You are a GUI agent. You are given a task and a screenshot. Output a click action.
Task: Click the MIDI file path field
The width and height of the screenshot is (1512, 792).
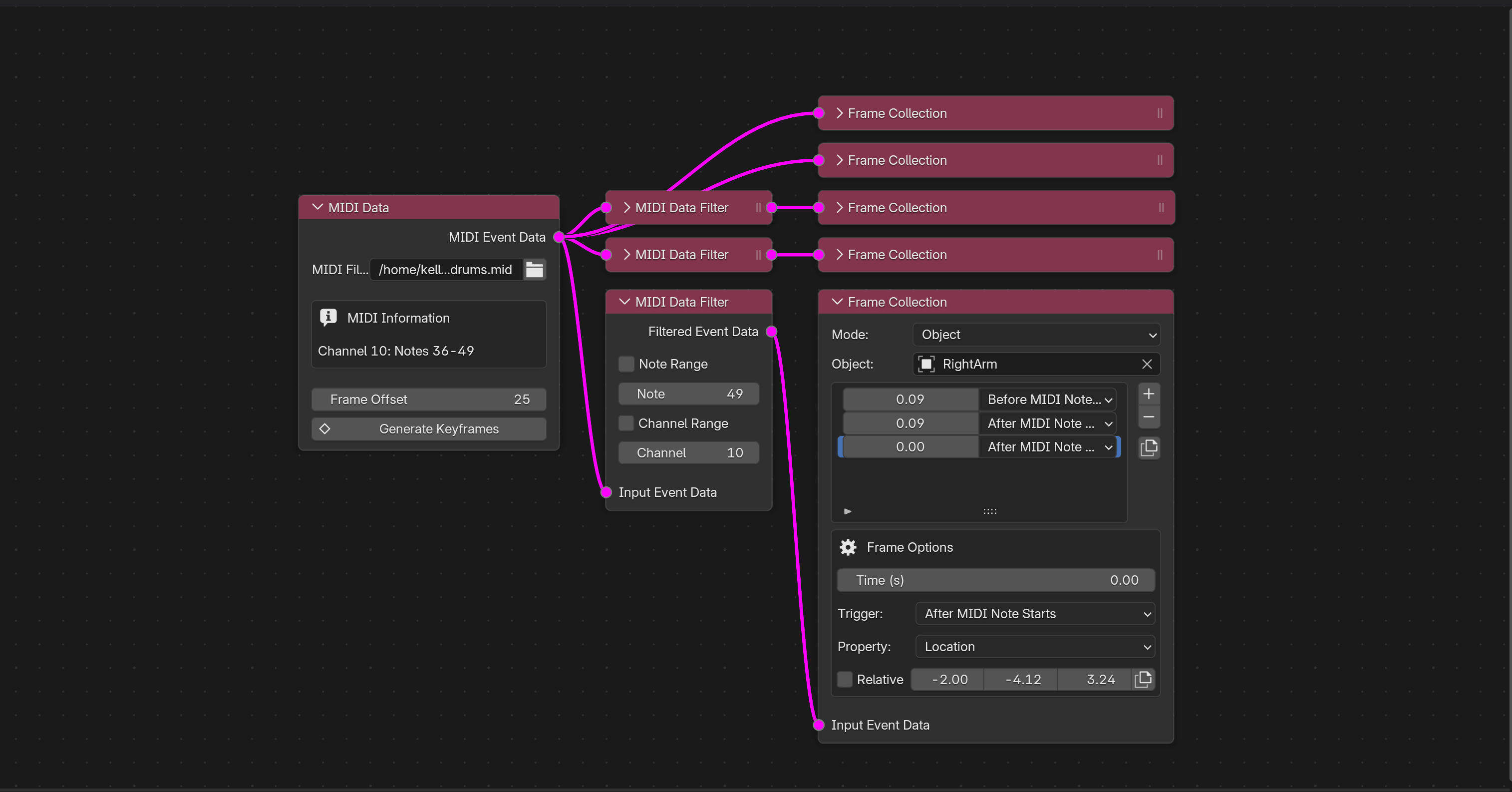pyautogui.click(x=446, y=270)
